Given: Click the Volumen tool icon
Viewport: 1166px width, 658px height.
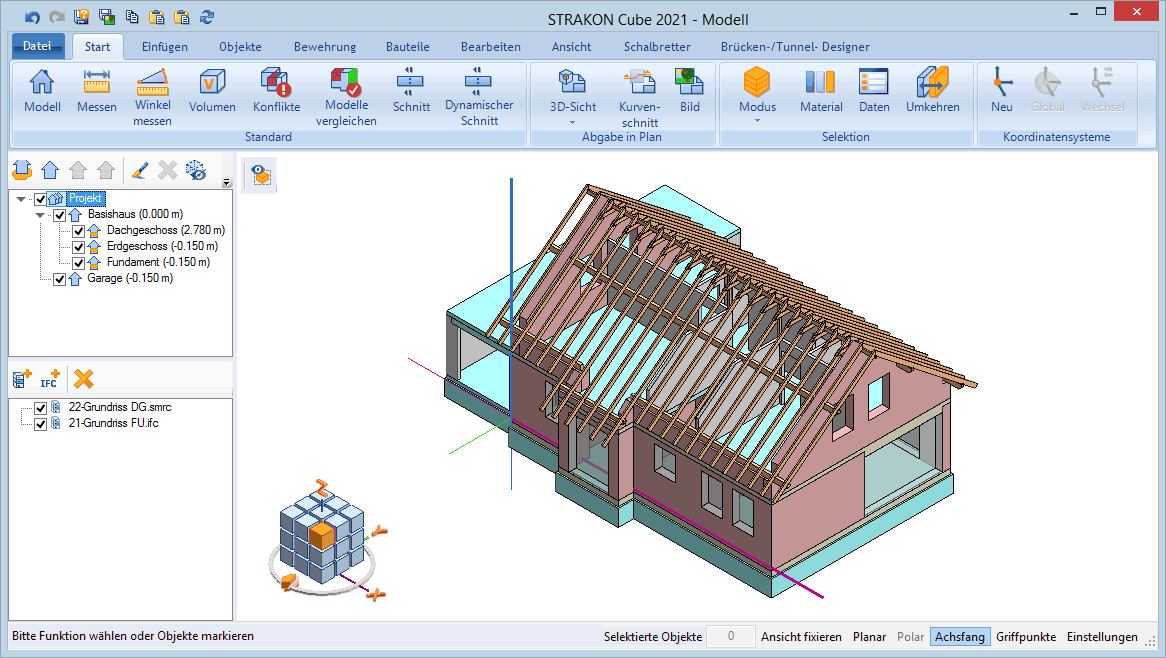Looking at the screenshot, I should point(212,91).
